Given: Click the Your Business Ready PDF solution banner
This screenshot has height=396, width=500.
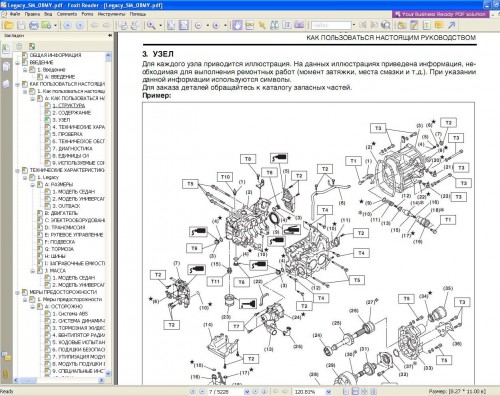Looking at the screenshot, I should [x=441, y=14].
